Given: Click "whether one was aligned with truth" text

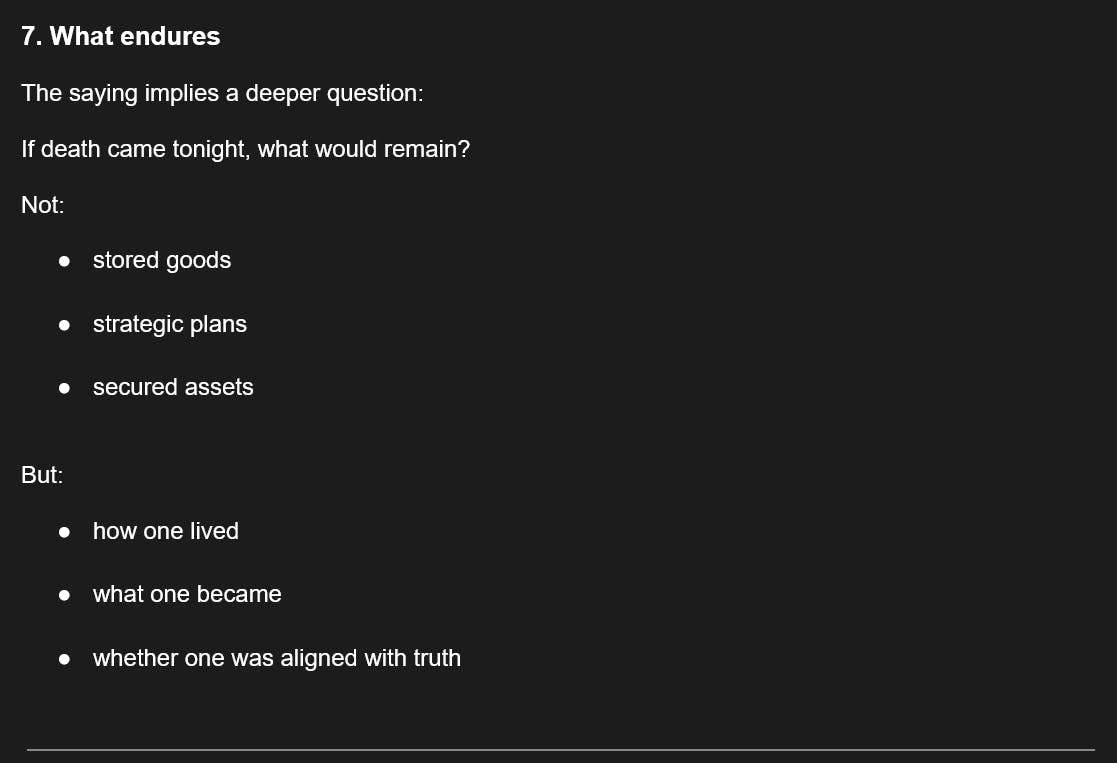Looking at the screenshot, I should click(277, 659).
